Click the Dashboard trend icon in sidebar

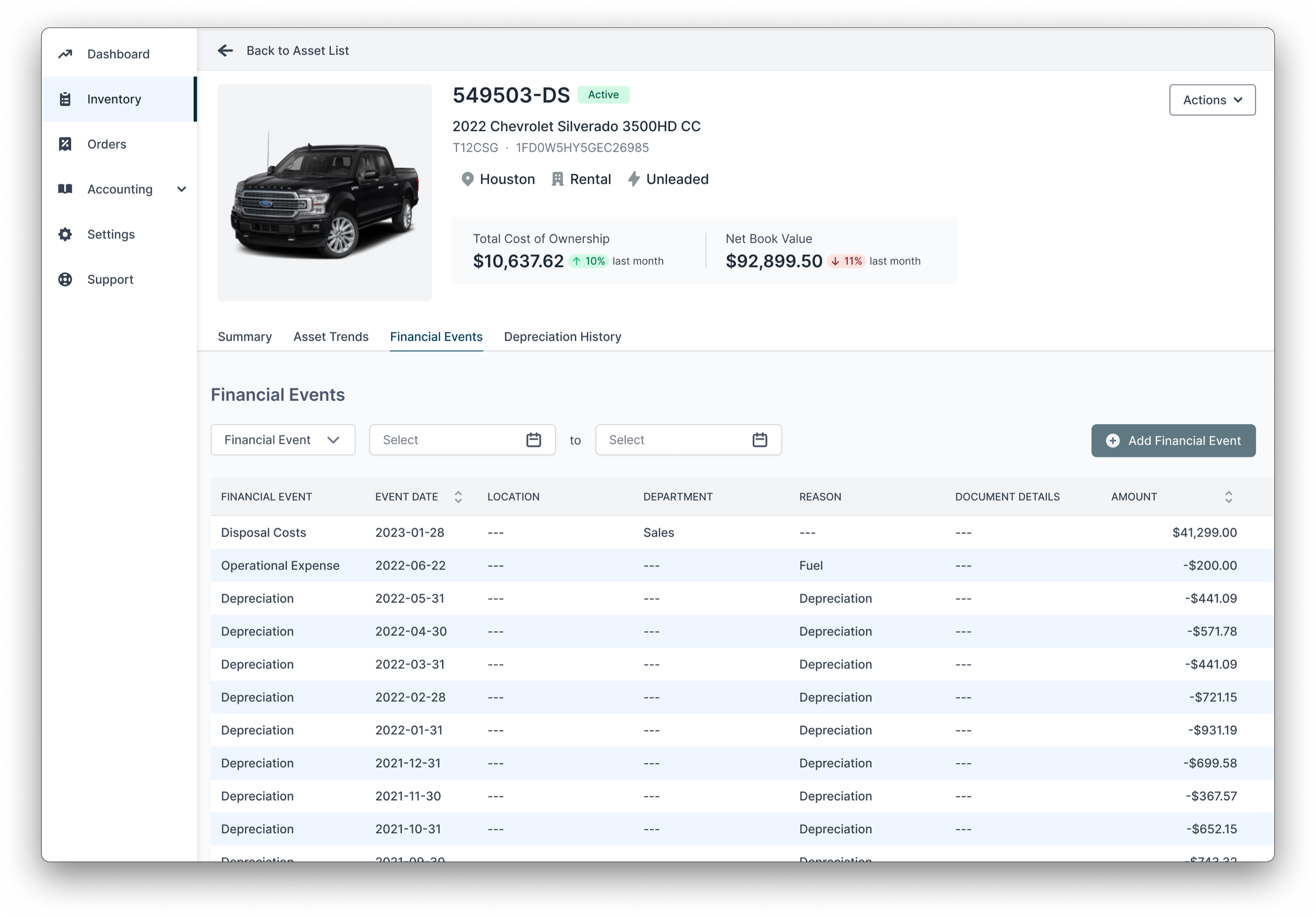65,54
